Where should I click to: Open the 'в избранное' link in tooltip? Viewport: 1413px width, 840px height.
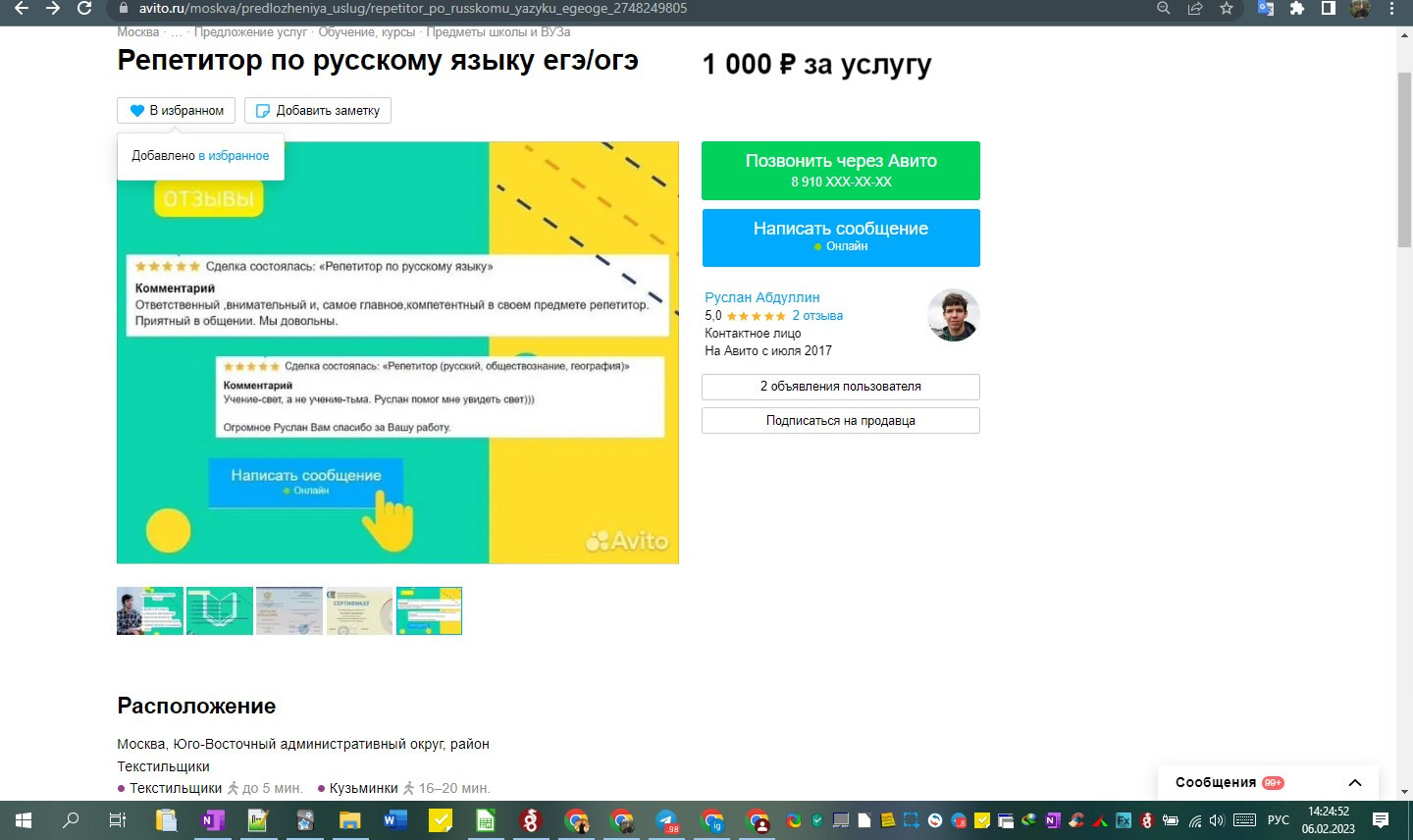coord(234,155)
